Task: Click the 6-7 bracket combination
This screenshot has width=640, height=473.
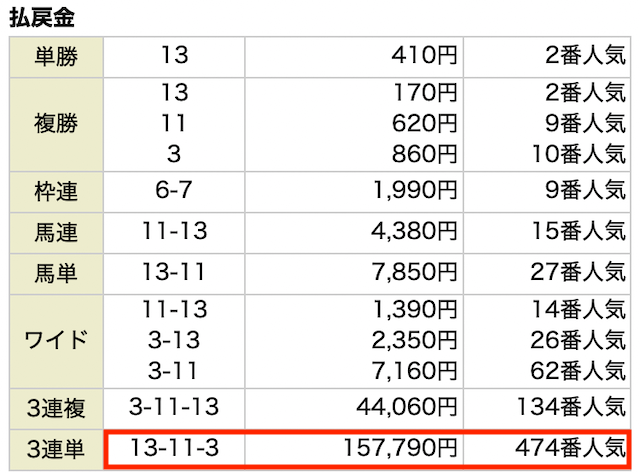Action: coord(174,190)
